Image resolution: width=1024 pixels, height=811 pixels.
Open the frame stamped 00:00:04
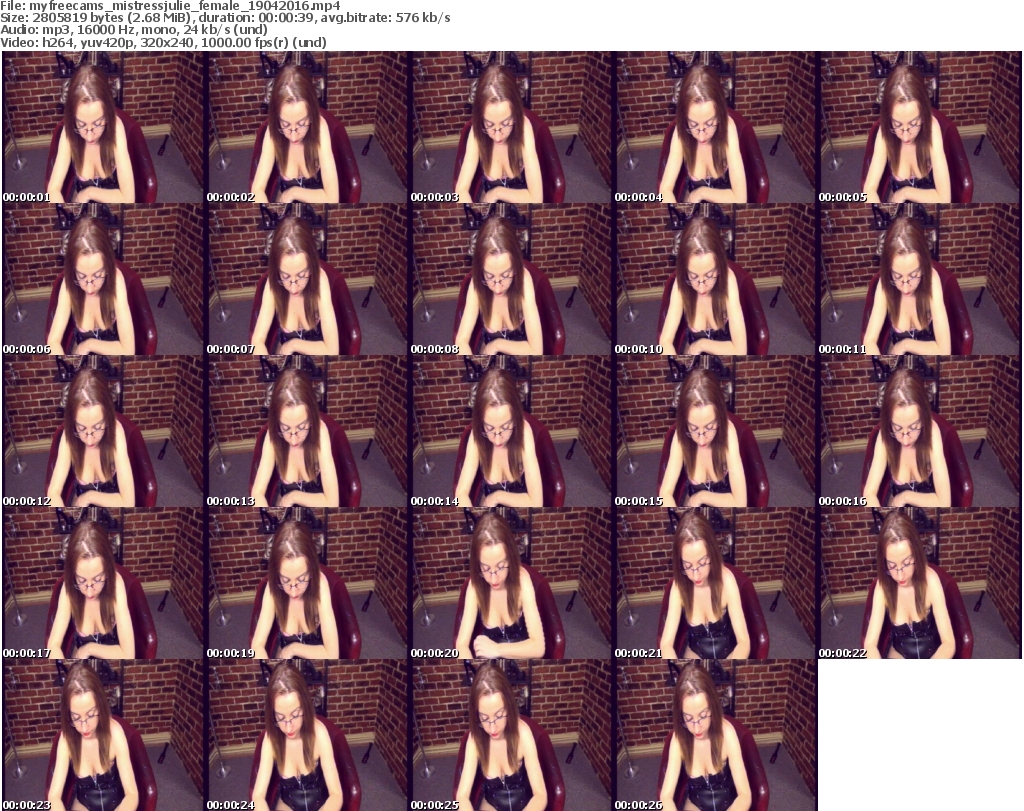coord(715,127)
